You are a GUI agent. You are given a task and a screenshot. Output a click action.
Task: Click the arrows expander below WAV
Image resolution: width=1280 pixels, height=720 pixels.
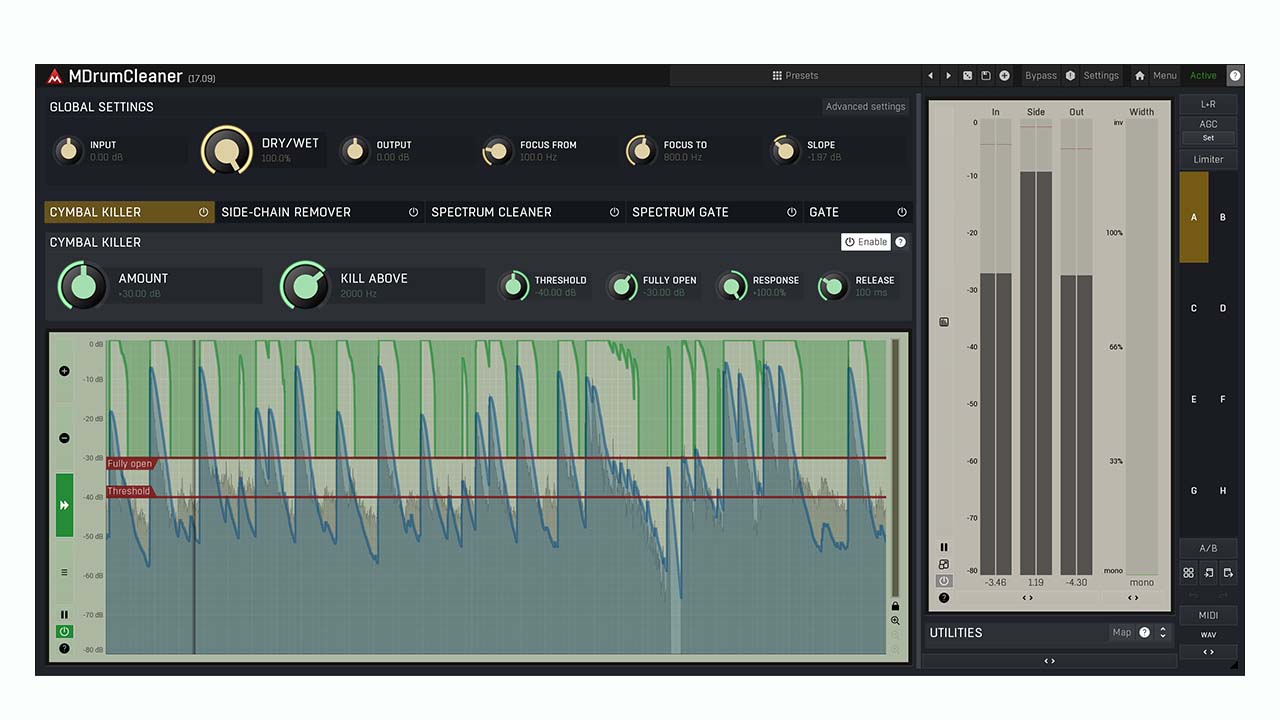(1208, 652)
